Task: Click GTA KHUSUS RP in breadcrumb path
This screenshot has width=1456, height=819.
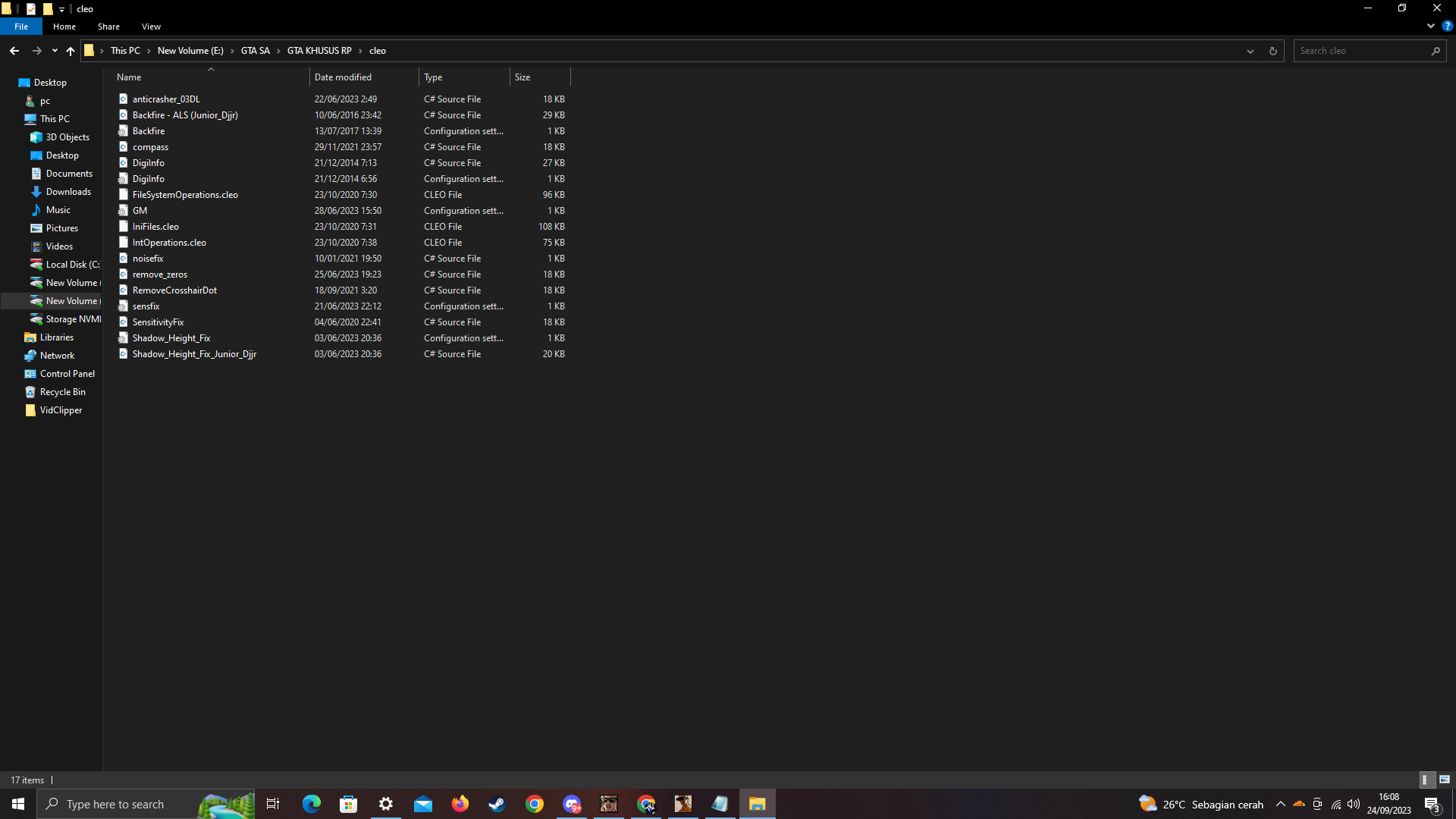Action: click(x=319, y=51)
